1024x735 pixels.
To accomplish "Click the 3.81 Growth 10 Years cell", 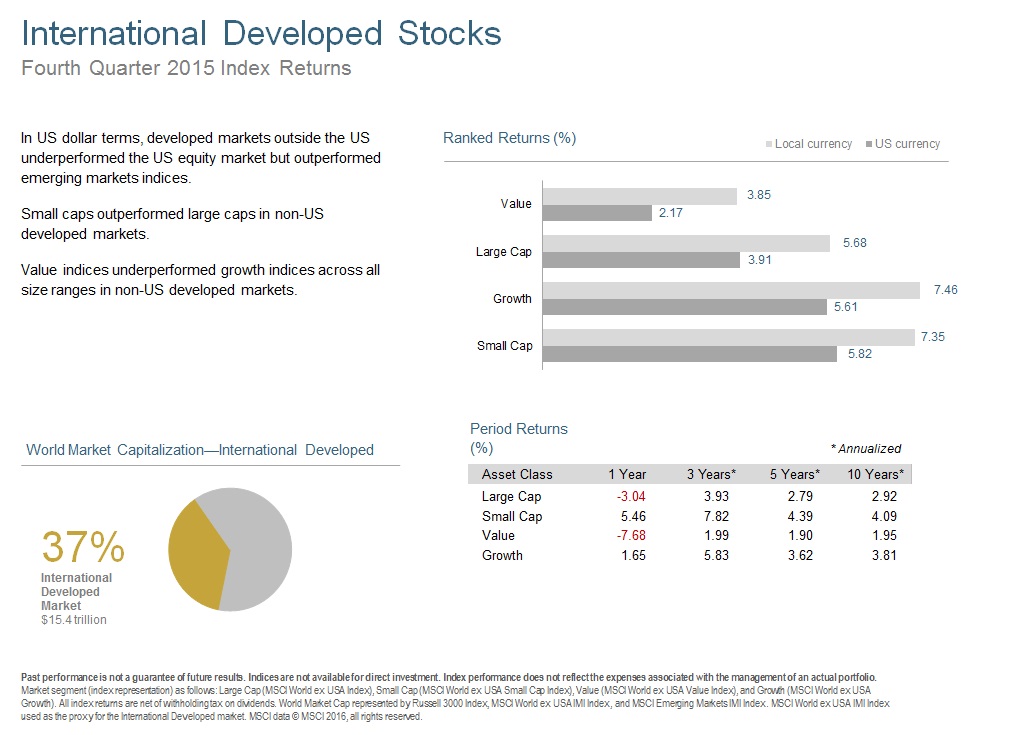I will tap(884, 555).
